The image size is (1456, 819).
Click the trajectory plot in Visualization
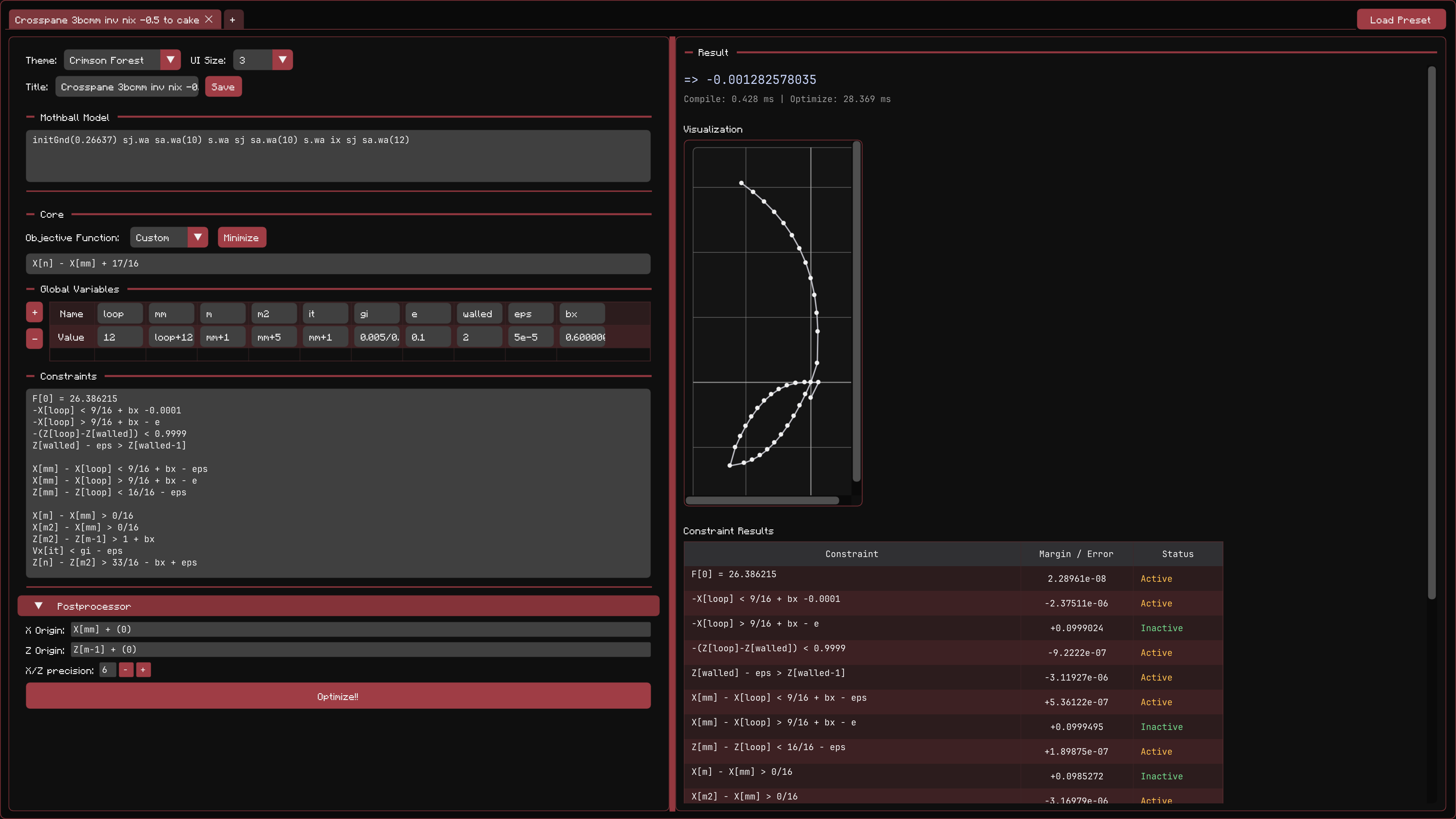(x=772, y=321)
